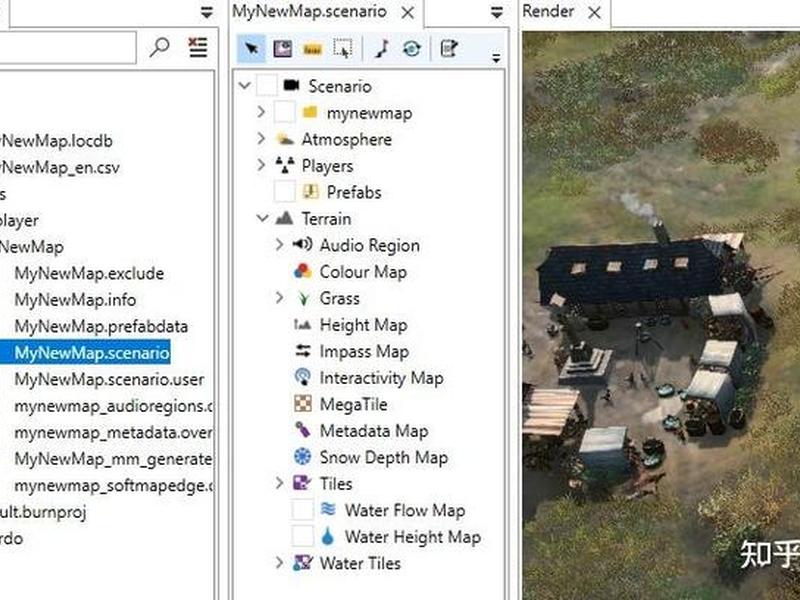The image size is (800, 600).
Task: Select the arrow selection tool in scenario toolbar
Action: [x=251, y=49]
